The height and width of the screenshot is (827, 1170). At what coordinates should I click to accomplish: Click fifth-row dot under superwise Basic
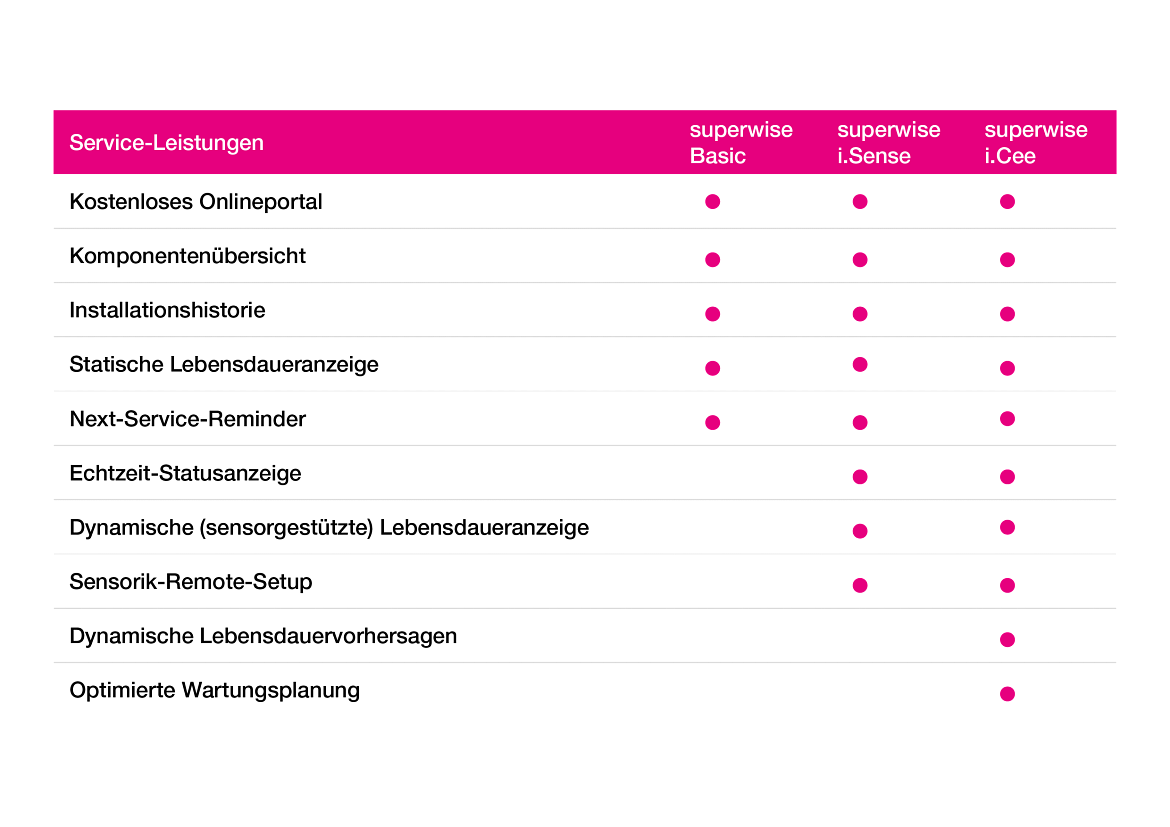[x=713, y=422]
